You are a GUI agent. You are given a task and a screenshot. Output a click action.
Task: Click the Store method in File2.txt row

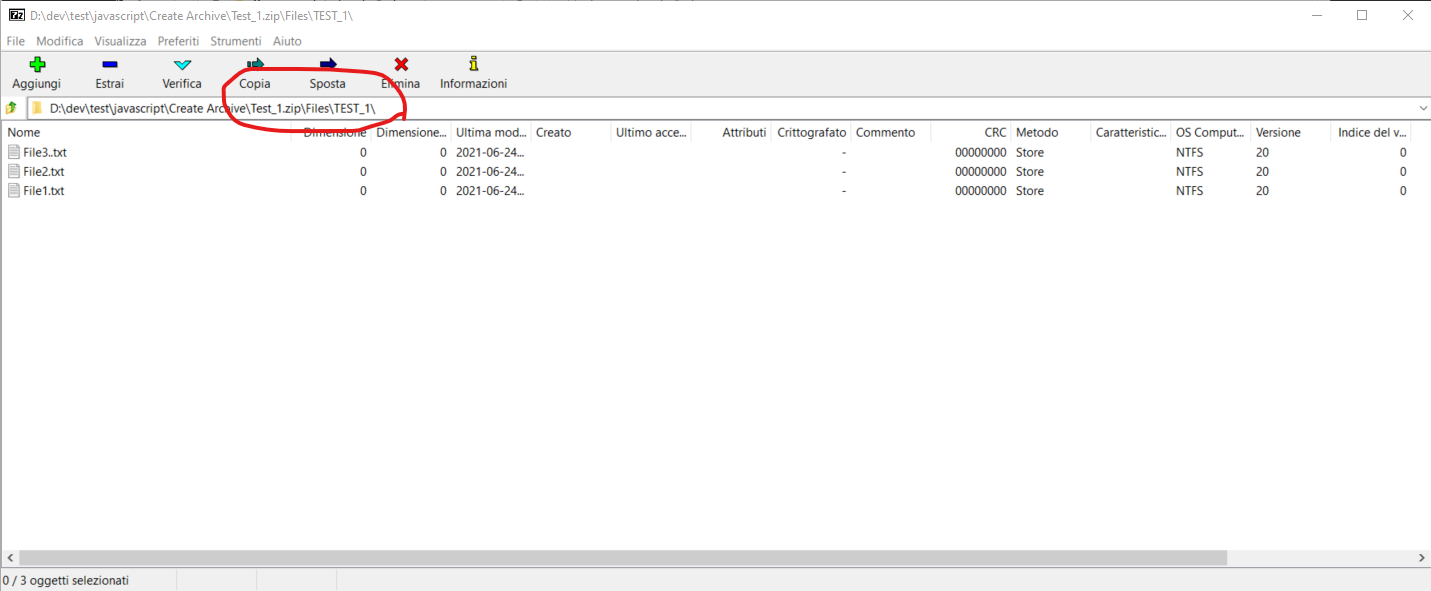[x=1030, y=171]
